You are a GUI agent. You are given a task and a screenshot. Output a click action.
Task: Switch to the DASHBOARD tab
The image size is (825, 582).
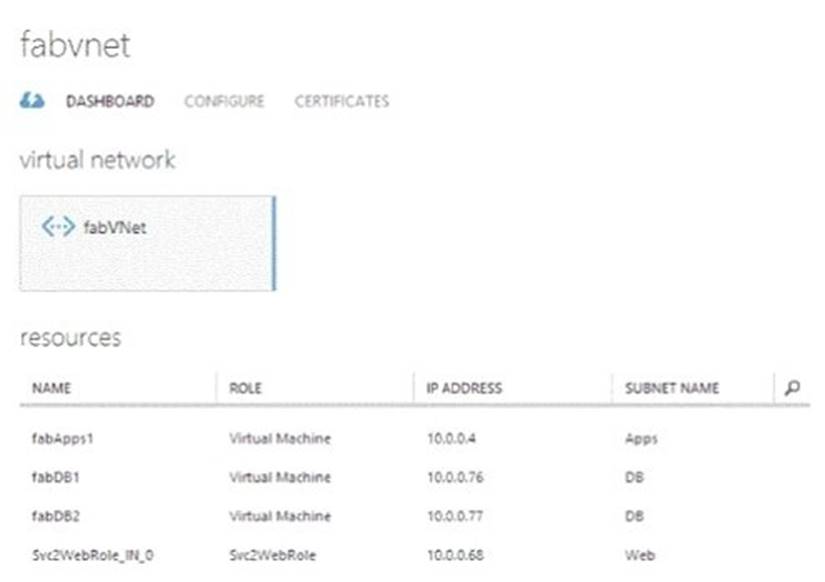pyautogui.click(x=110, y=101)
